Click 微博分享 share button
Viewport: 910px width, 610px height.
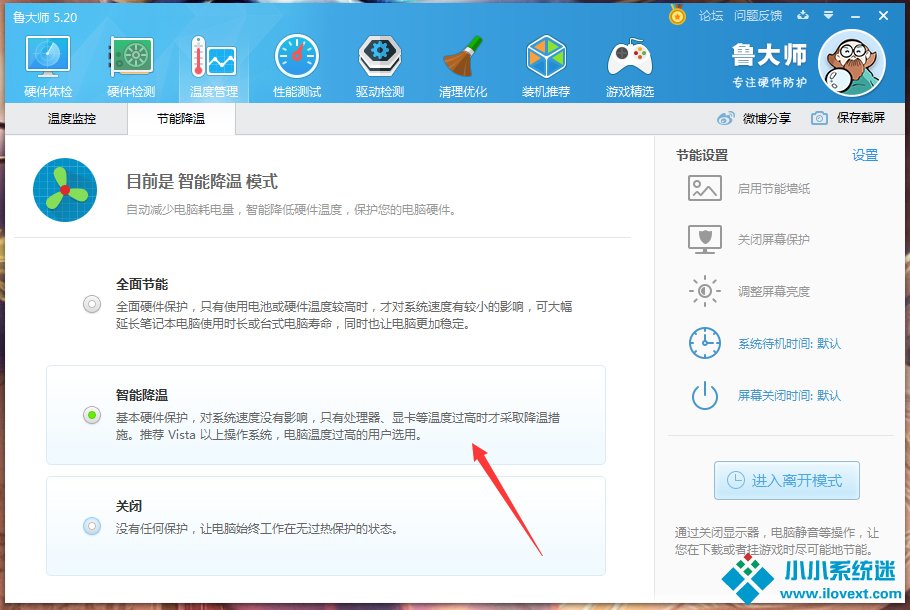point(755,118)
